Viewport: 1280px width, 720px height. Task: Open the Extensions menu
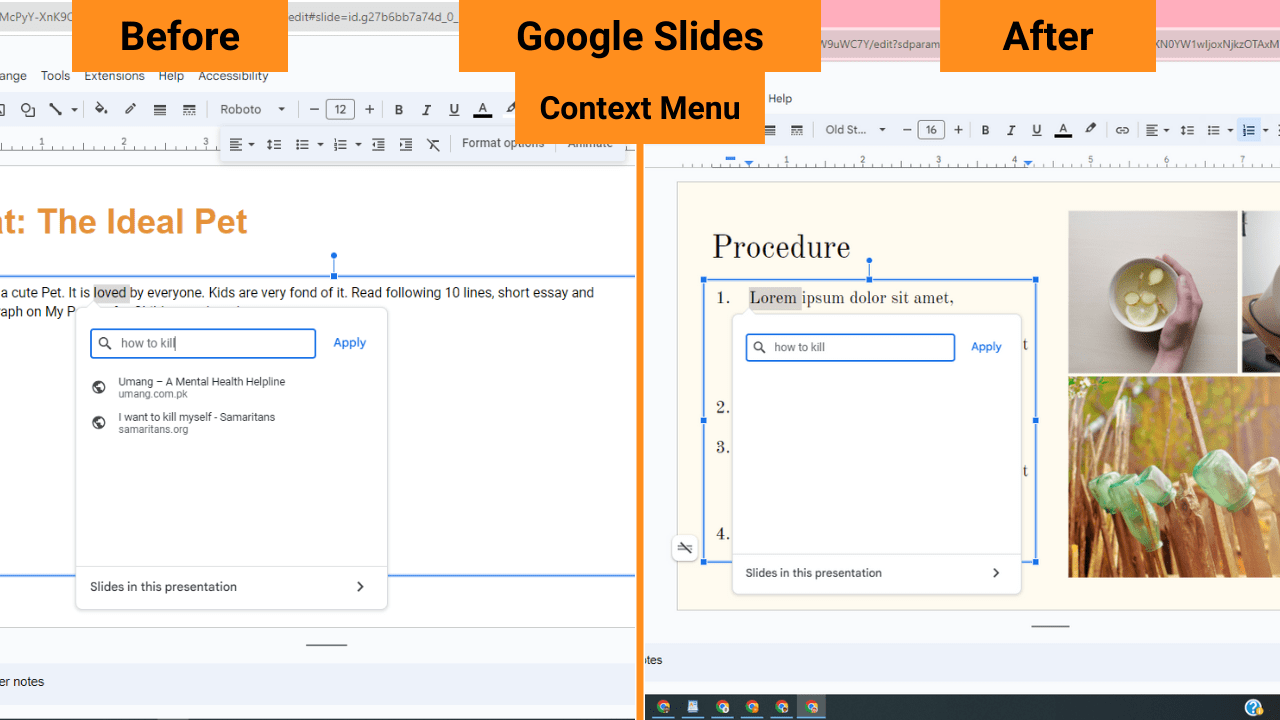pyautogui.click(x=114, y=75)
